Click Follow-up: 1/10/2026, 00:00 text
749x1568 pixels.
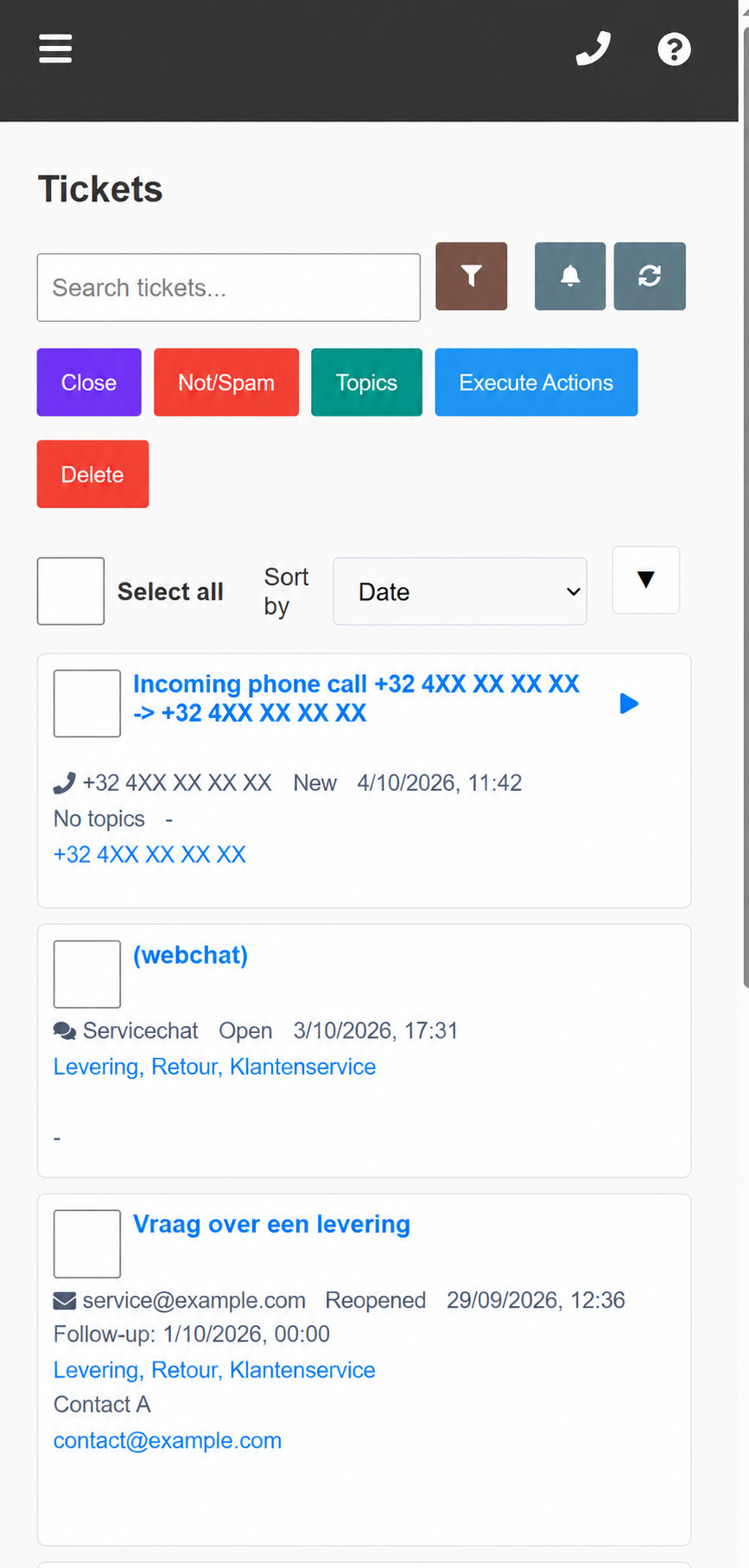(192, 1335)
